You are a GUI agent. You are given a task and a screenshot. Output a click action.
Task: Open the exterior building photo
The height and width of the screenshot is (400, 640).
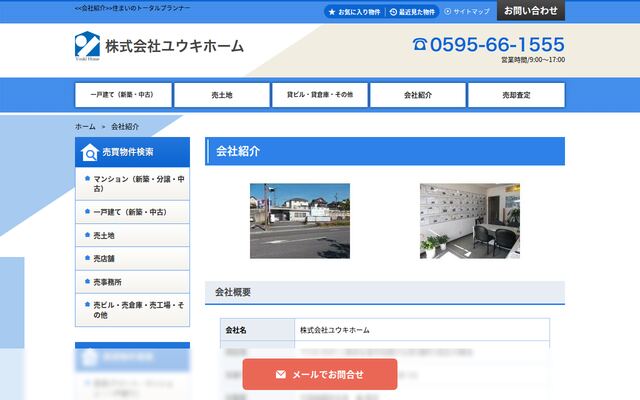tap(300, 221)
